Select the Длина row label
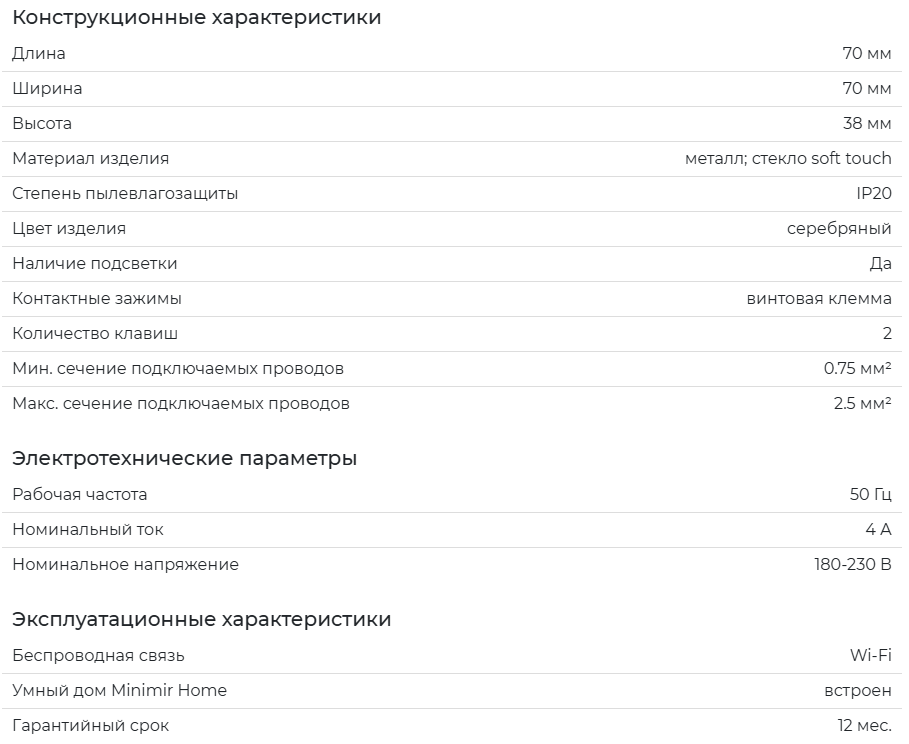 (x=39, y=53)
